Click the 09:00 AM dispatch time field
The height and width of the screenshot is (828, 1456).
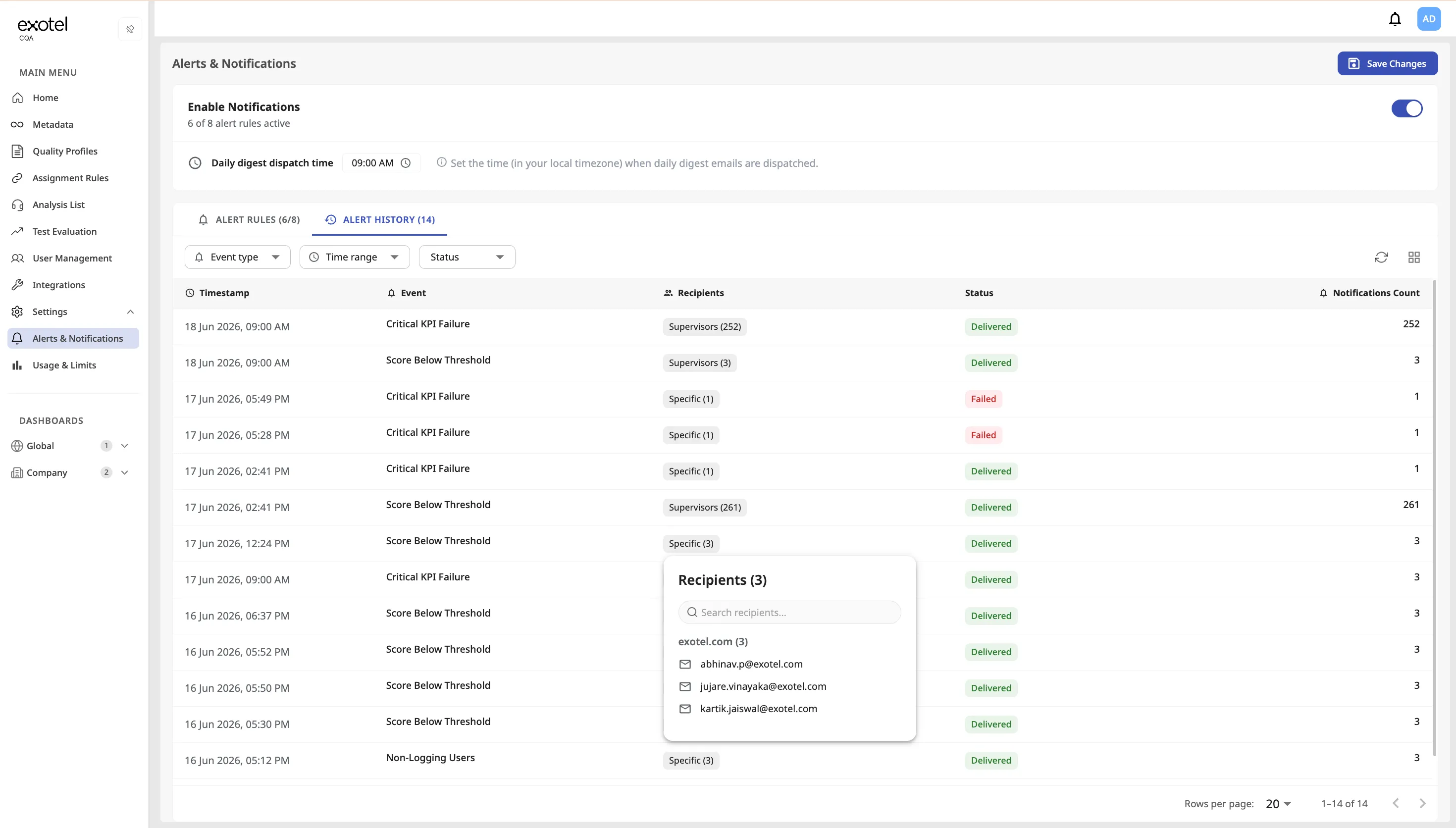click(x=381, y=163)
